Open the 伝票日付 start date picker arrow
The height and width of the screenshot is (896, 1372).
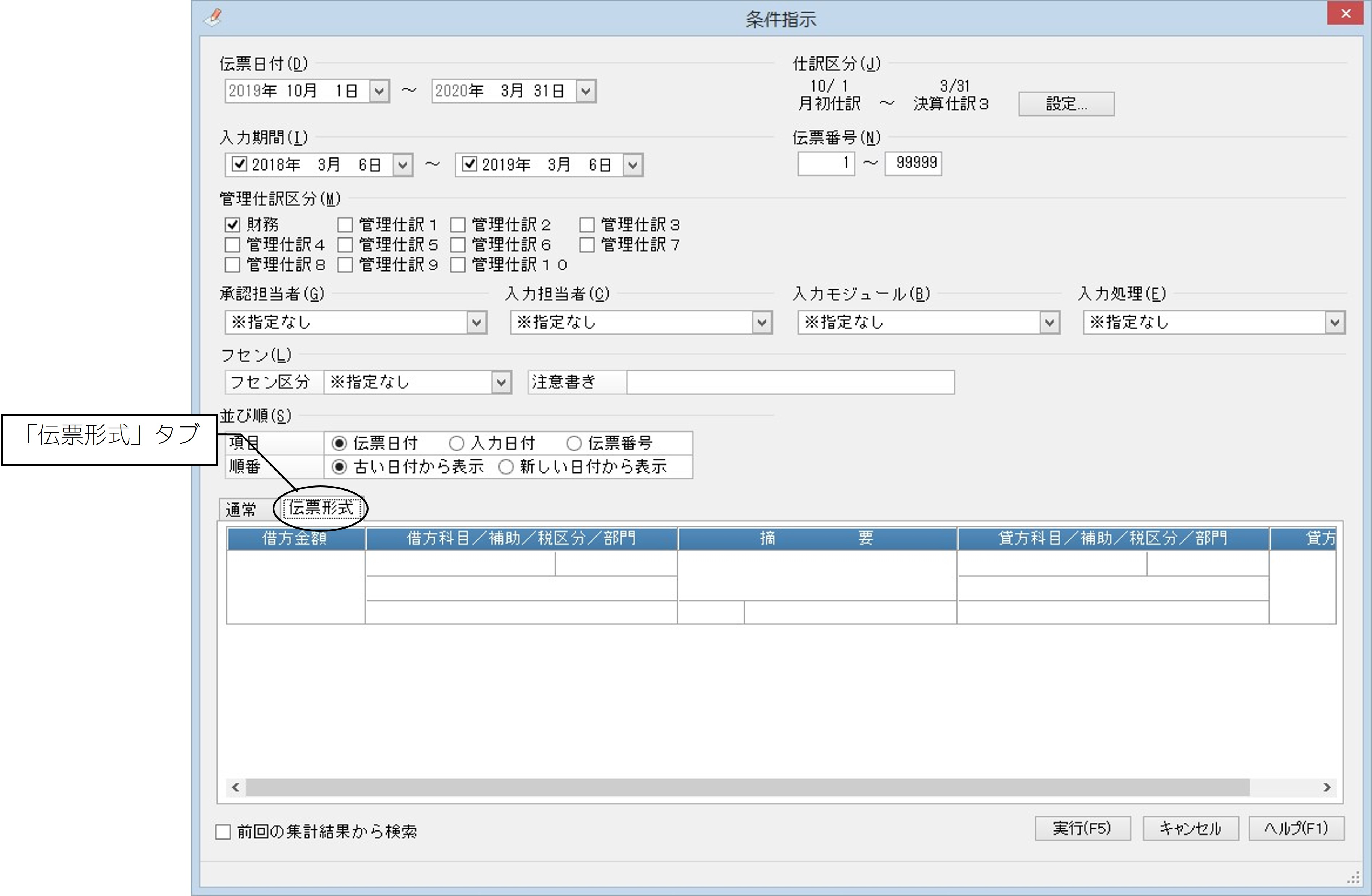pos(379,91)
